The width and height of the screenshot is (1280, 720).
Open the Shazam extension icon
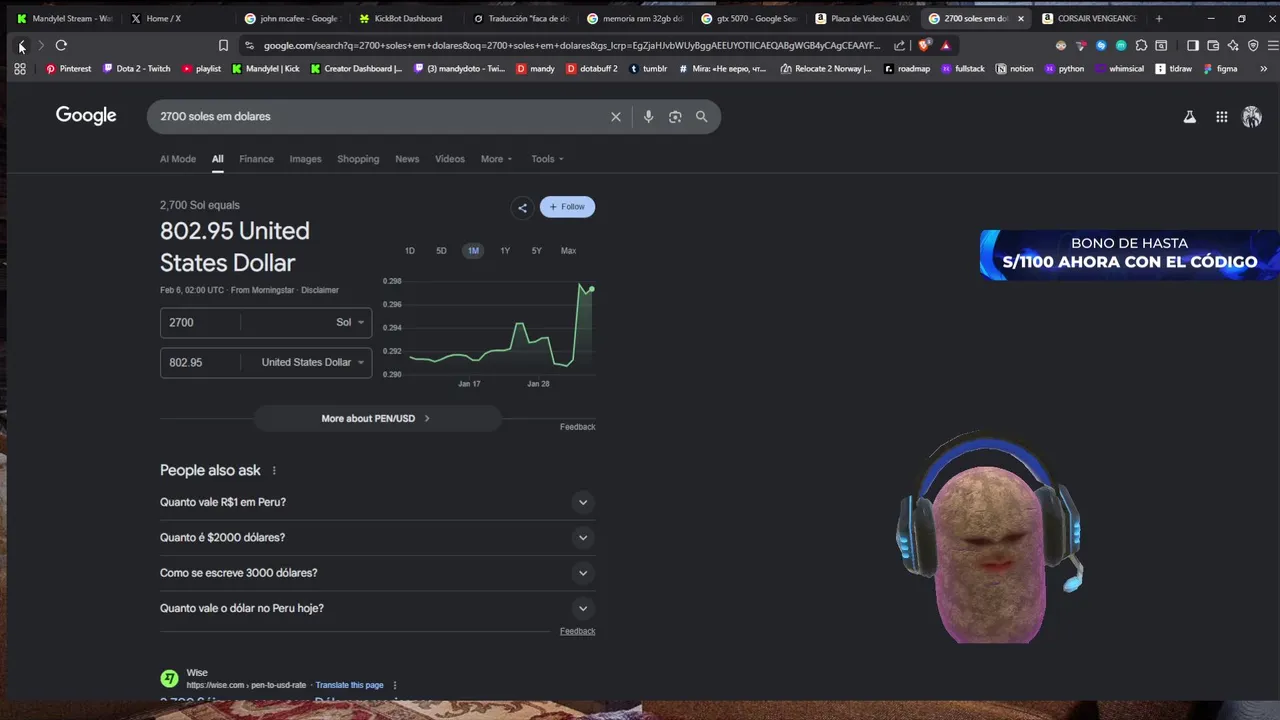click(x=1101, y=45)
